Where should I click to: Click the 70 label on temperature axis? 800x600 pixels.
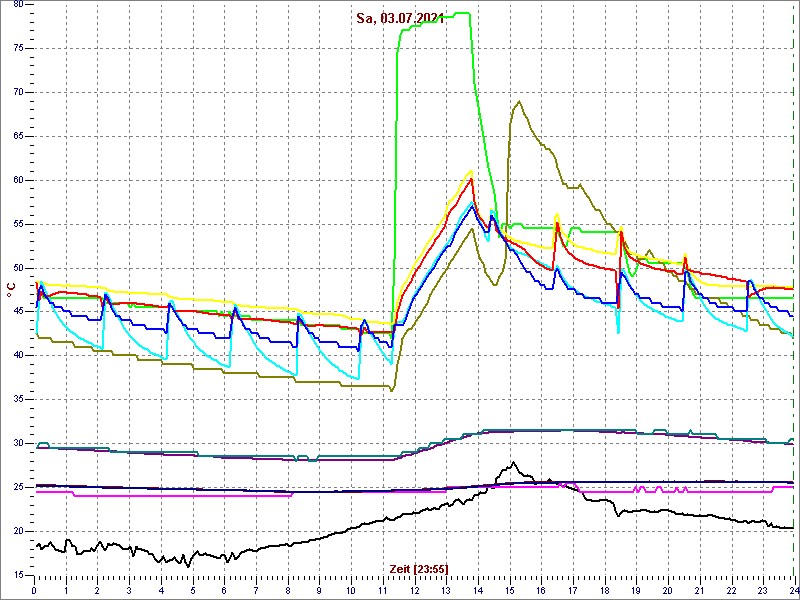pyautogui.click(x=16, y=92)
